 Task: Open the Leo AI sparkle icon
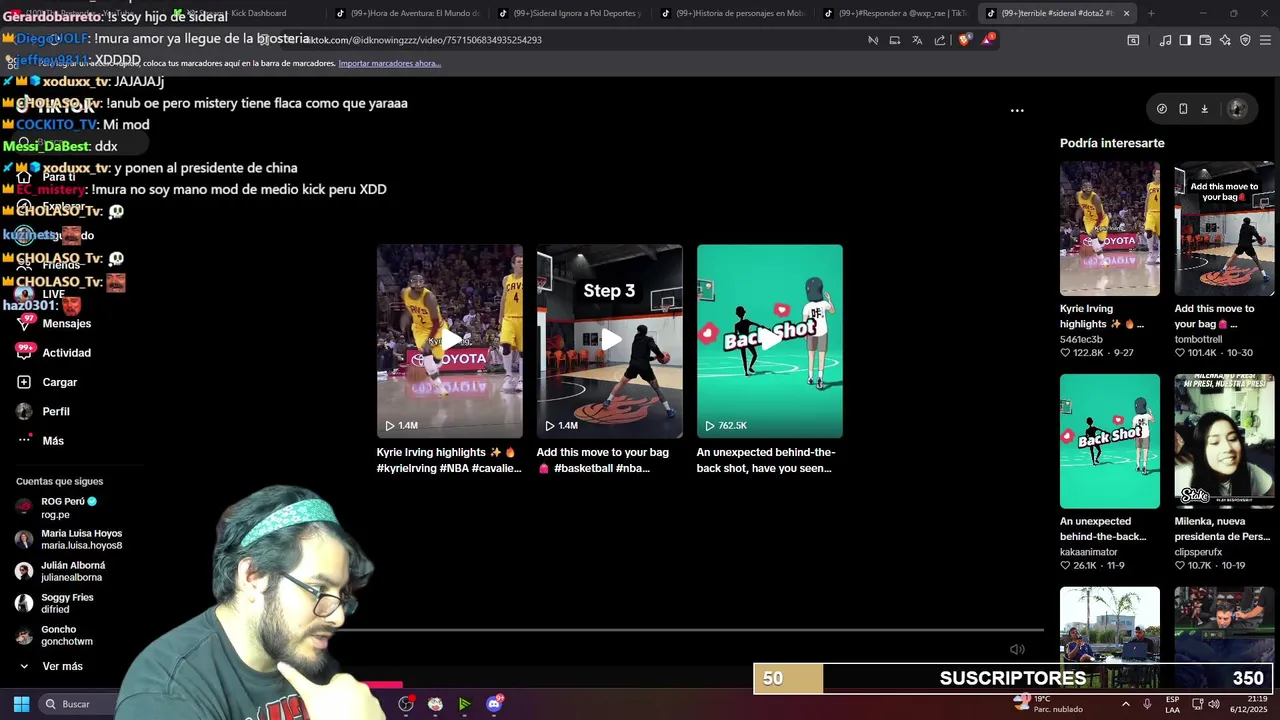(1225, 40)
